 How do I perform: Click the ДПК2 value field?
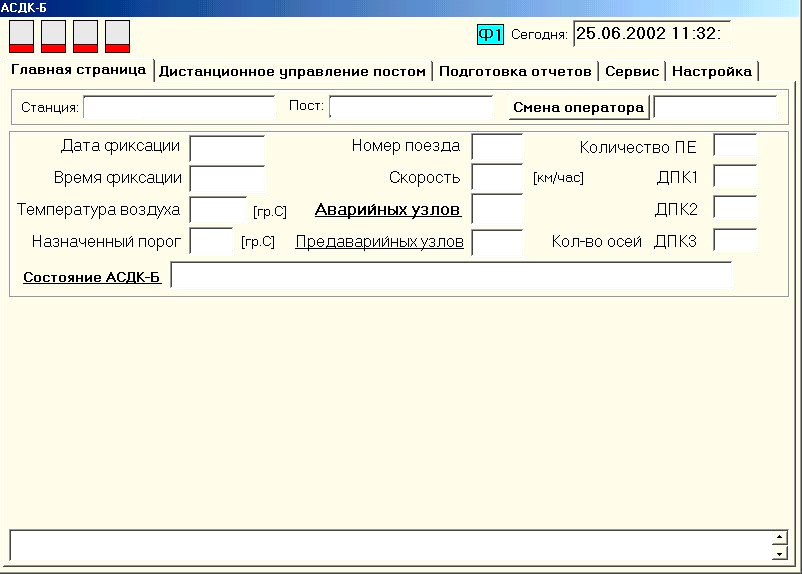pos(736,209)
